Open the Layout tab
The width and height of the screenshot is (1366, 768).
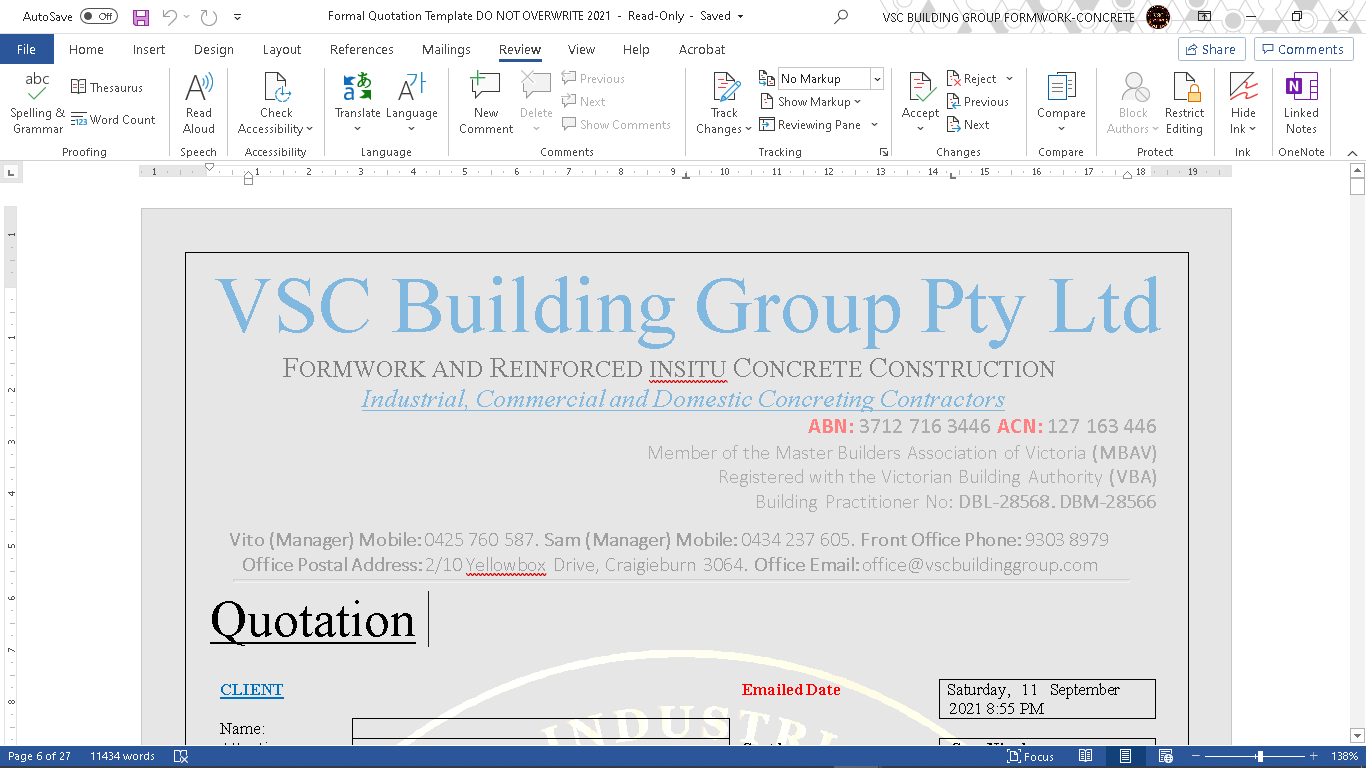coord(282,49)
